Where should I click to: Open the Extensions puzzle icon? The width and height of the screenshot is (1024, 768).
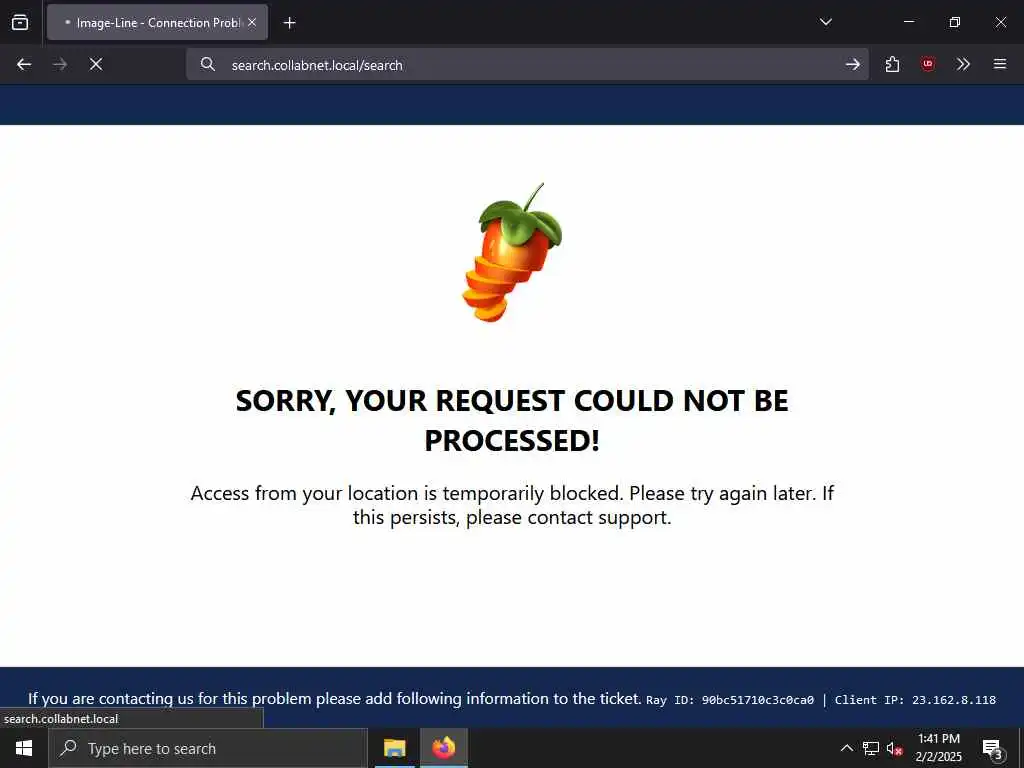pyautogui.click(x=892, y=64)
